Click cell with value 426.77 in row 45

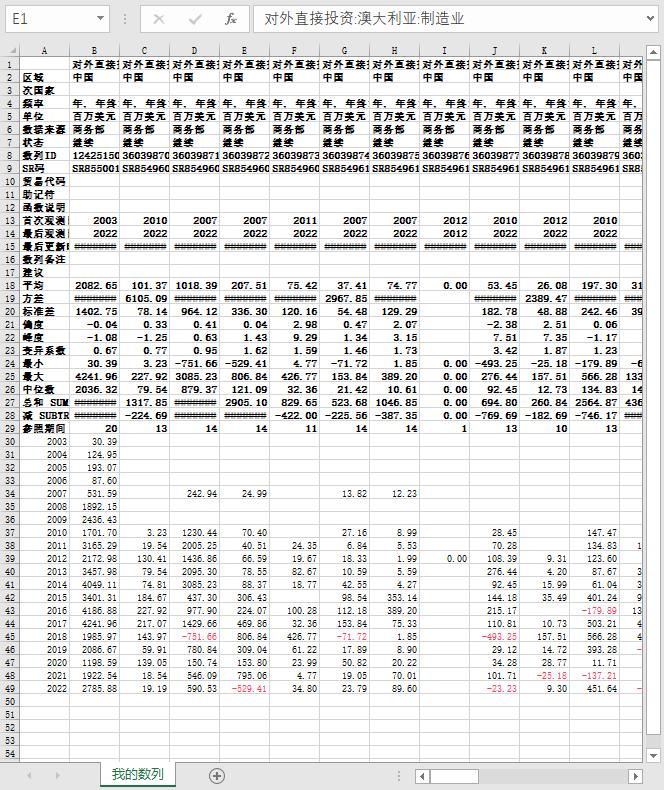point(294,637)
